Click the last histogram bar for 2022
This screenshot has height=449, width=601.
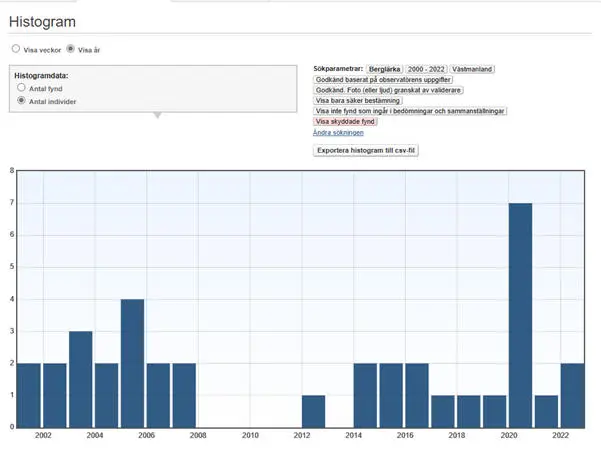(572, 395)
